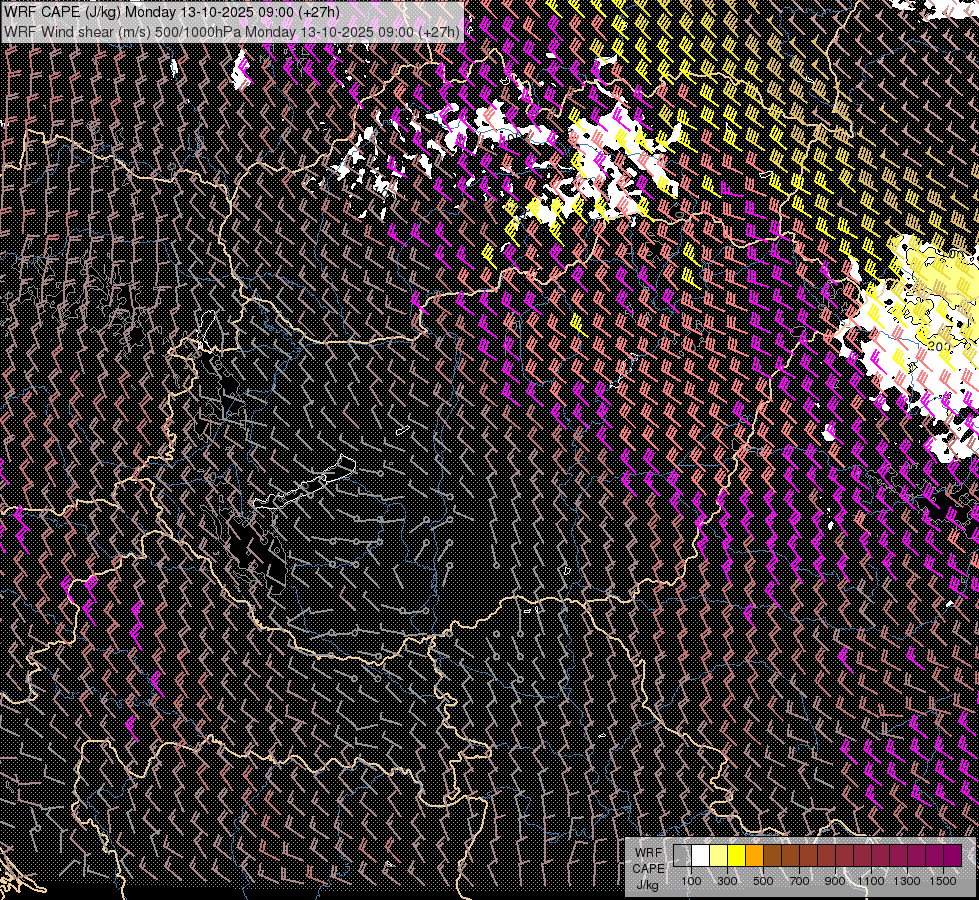
Task: Click the "1500" legend value label
Action: [942, 881]
